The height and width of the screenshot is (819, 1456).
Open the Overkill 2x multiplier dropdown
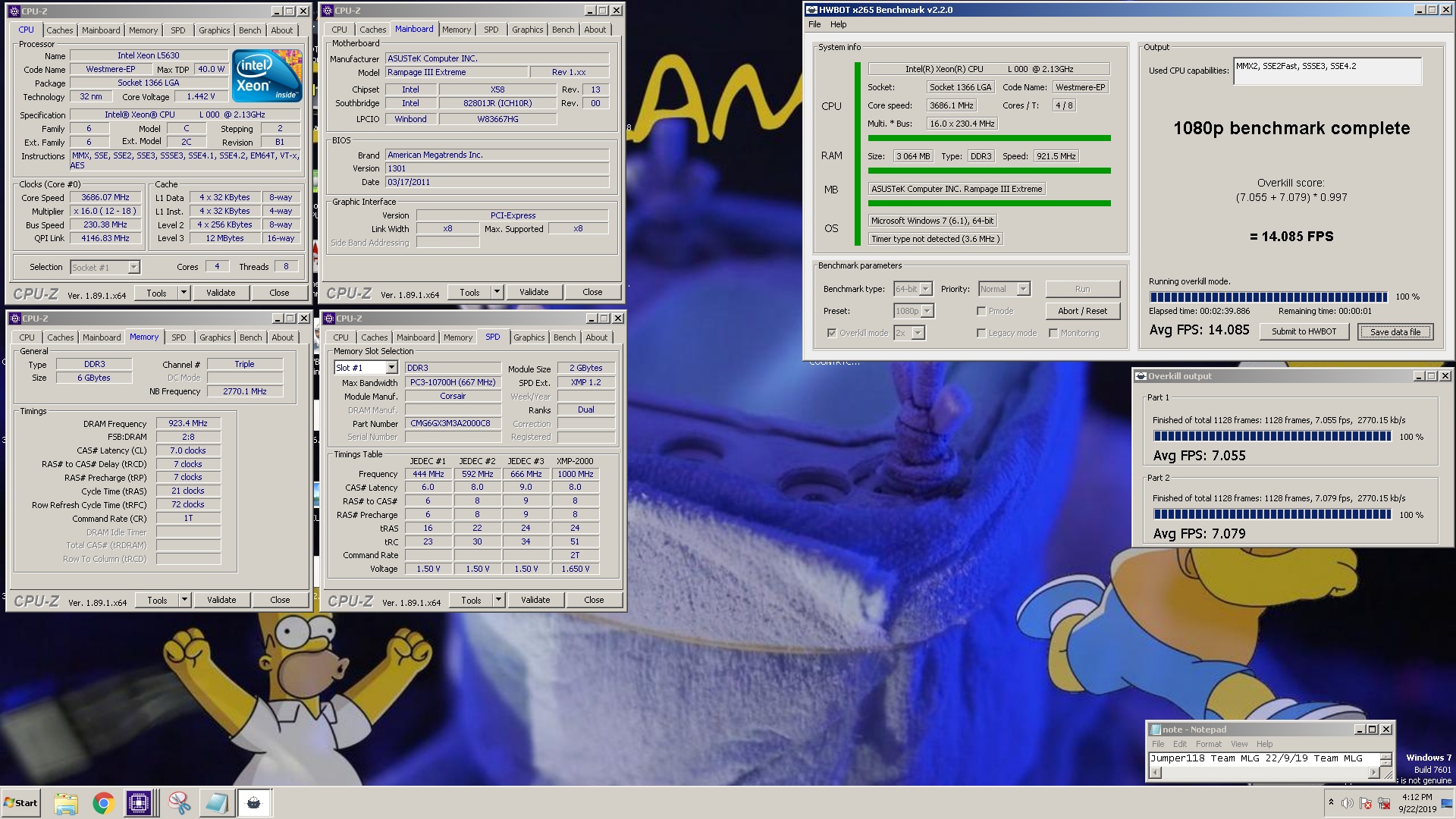click(x=909, y=333)
